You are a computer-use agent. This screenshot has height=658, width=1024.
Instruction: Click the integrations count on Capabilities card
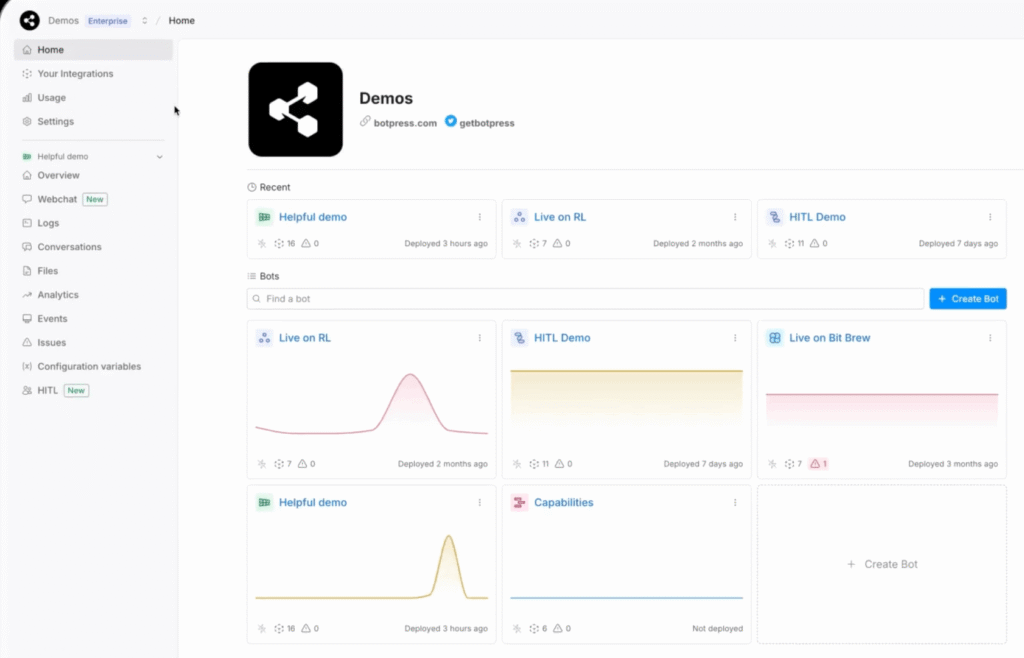(538, 628)
